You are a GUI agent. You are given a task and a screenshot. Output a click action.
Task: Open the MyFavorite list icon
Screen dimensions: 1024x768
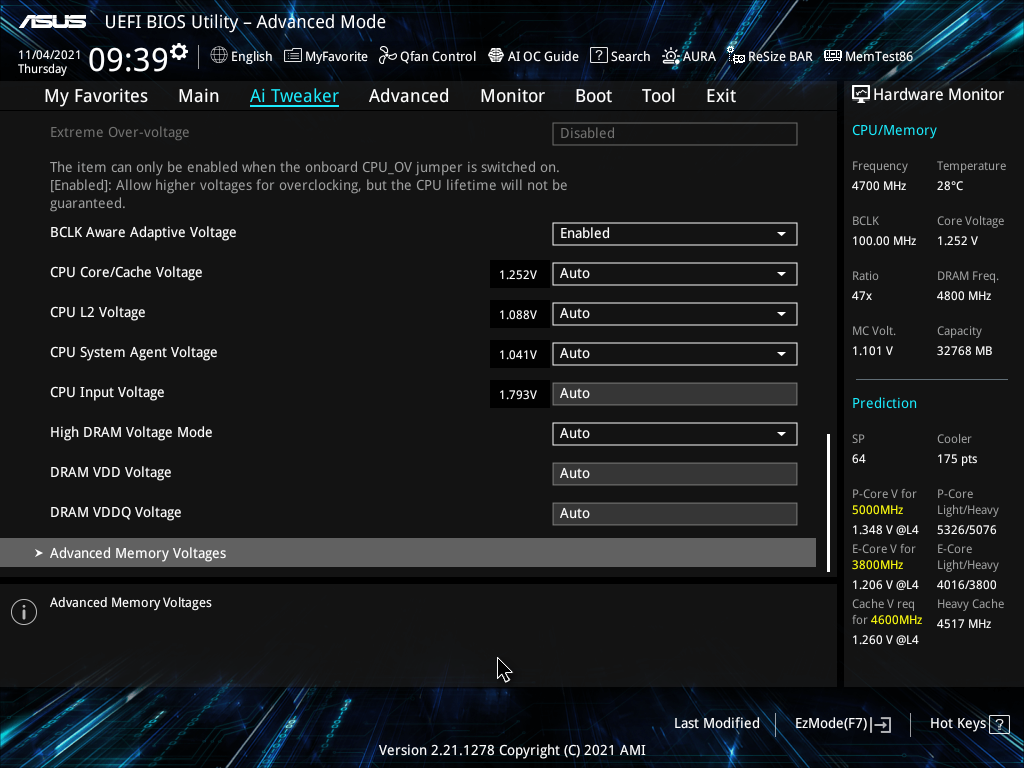[293, 56]
